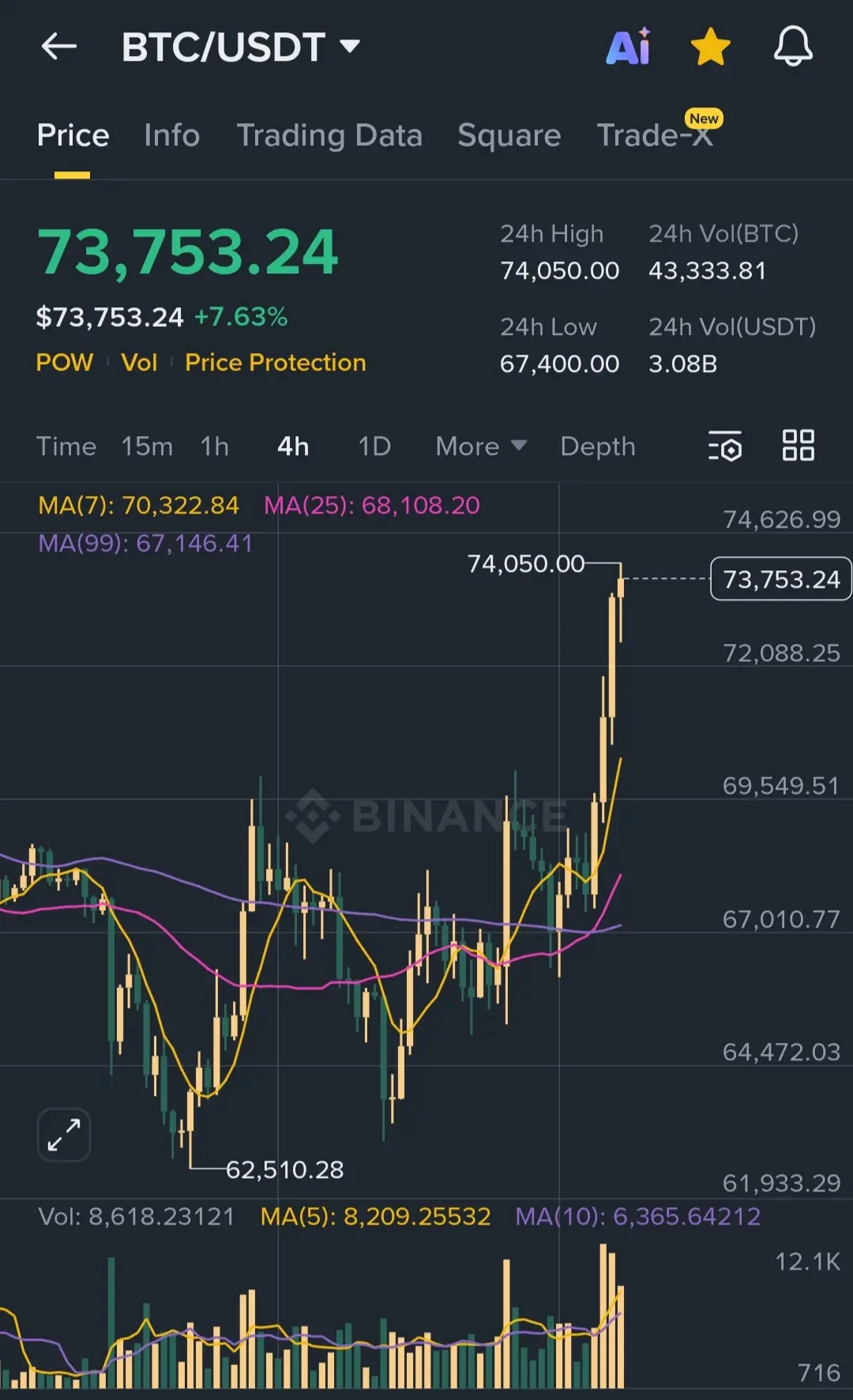
Task: Toggle the yellow favorite star
Action: point(711,47)
